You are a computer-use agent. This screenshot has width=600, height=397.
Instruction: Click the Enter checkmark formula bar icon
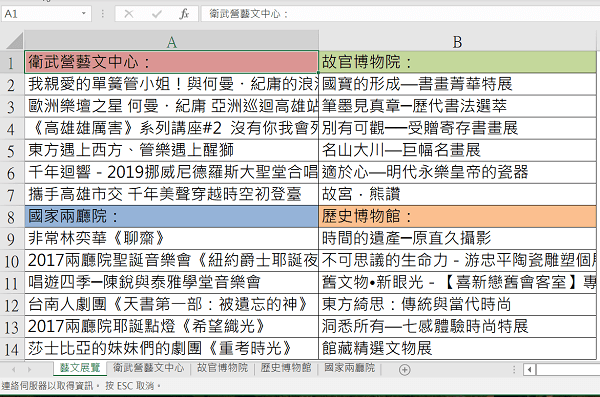click(157, 14)
